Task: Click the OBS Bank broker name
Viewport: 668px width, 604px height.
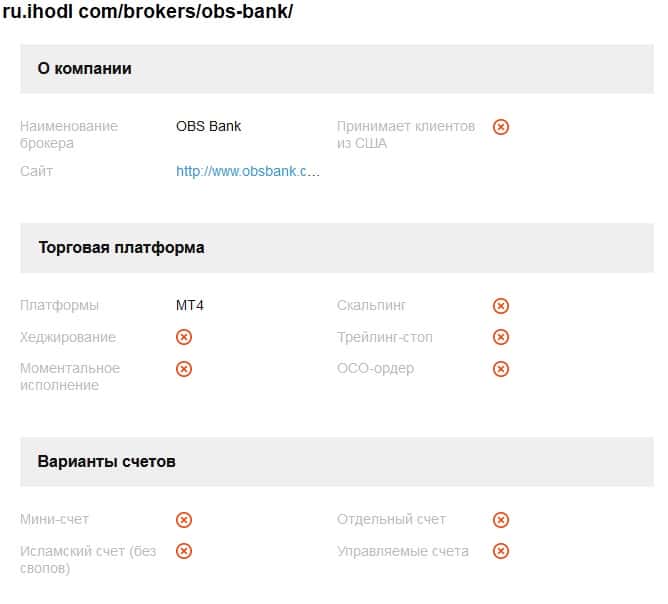Action: [x=208, y=127]
